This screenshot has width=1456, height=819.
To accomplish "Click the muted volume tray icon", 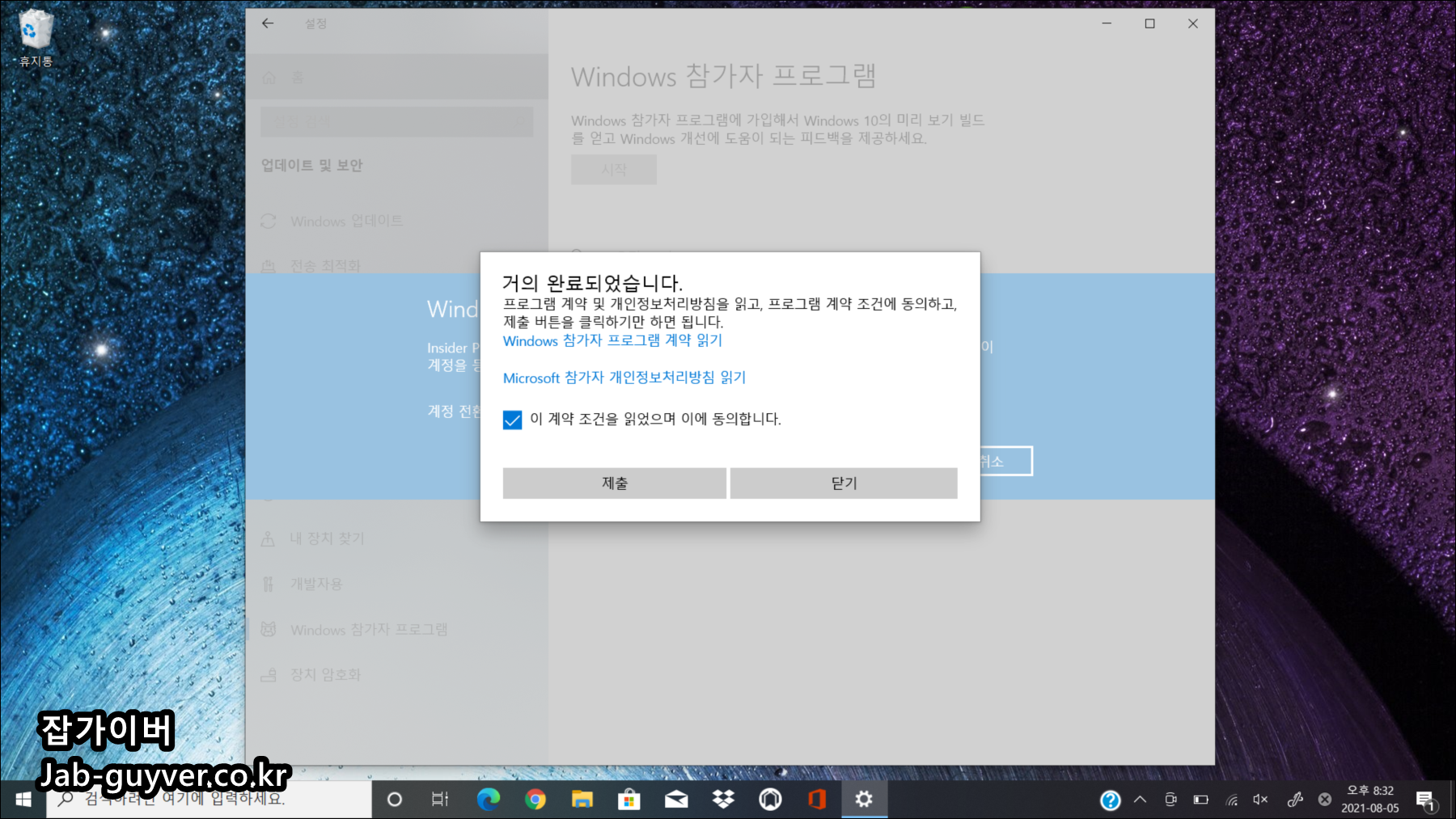I will pyautogui.click(x=1261, y=800).
